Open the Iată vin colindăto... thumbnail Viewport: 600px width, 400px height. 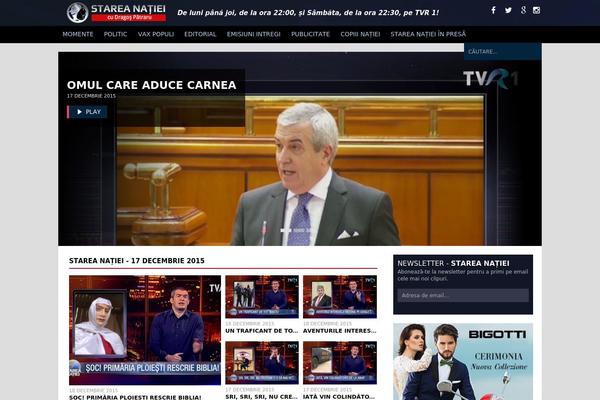[x=340, y=363]
